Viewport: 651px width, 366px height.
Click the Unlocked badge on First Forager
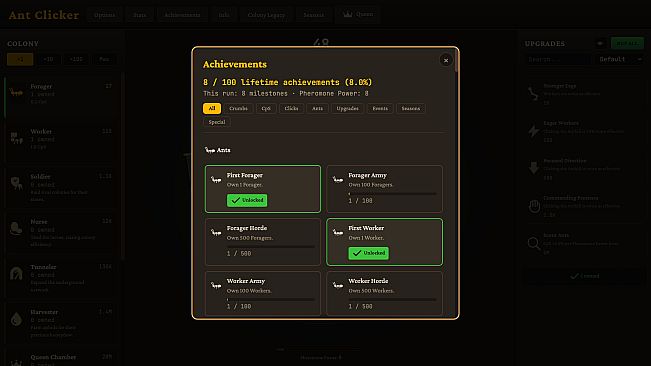[247, 200]
